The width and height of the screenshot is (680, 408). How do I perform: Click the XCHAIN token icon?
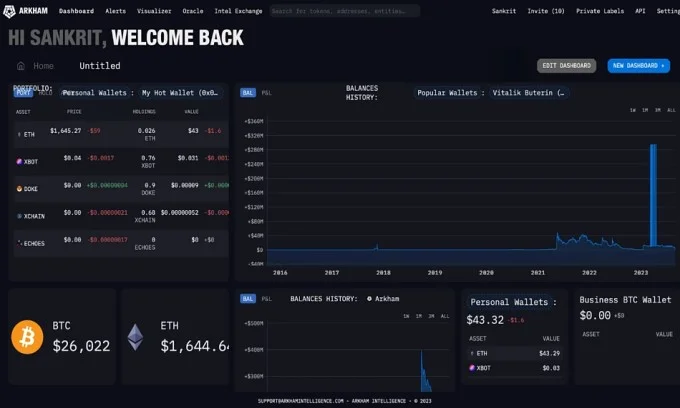click(19, 214)
